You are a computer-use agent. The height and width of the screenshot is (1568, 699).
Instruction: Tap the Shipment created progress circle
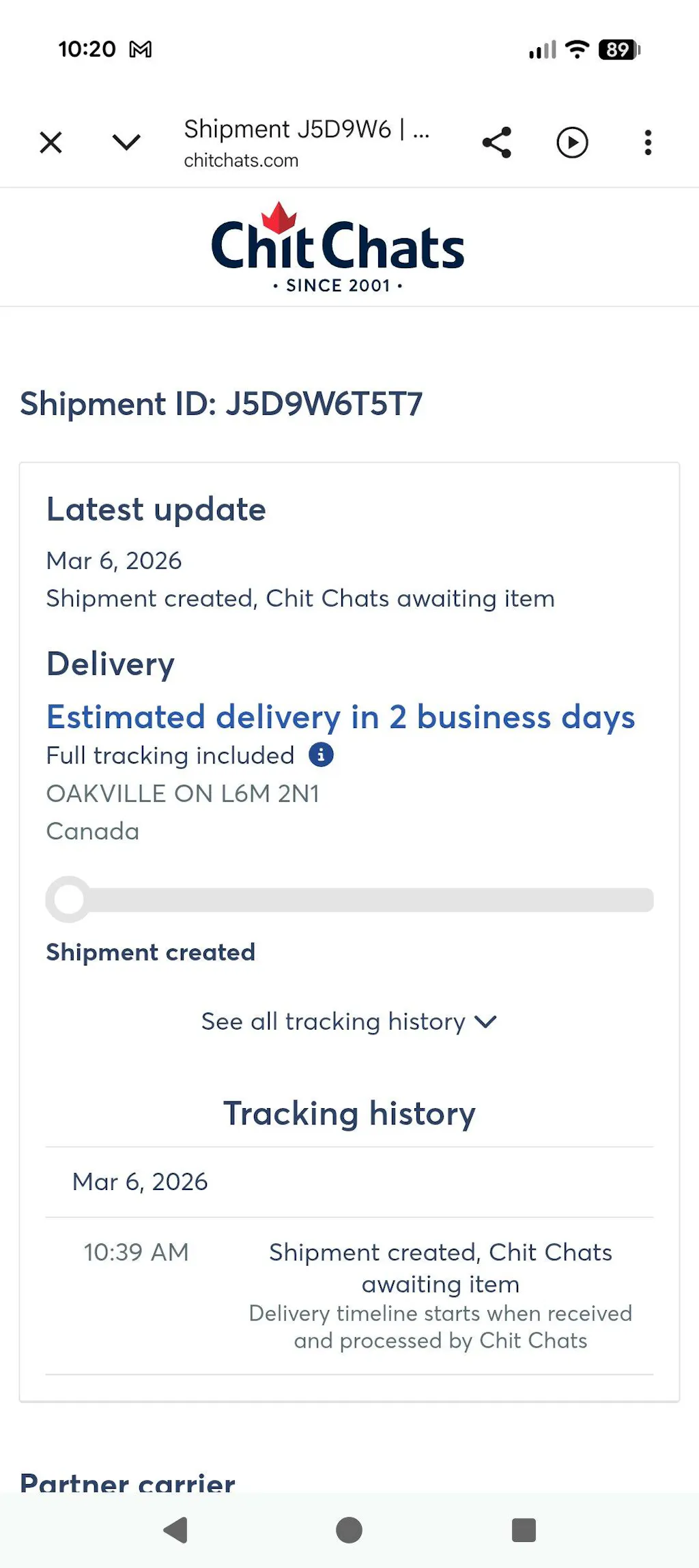tap(69, 900)
